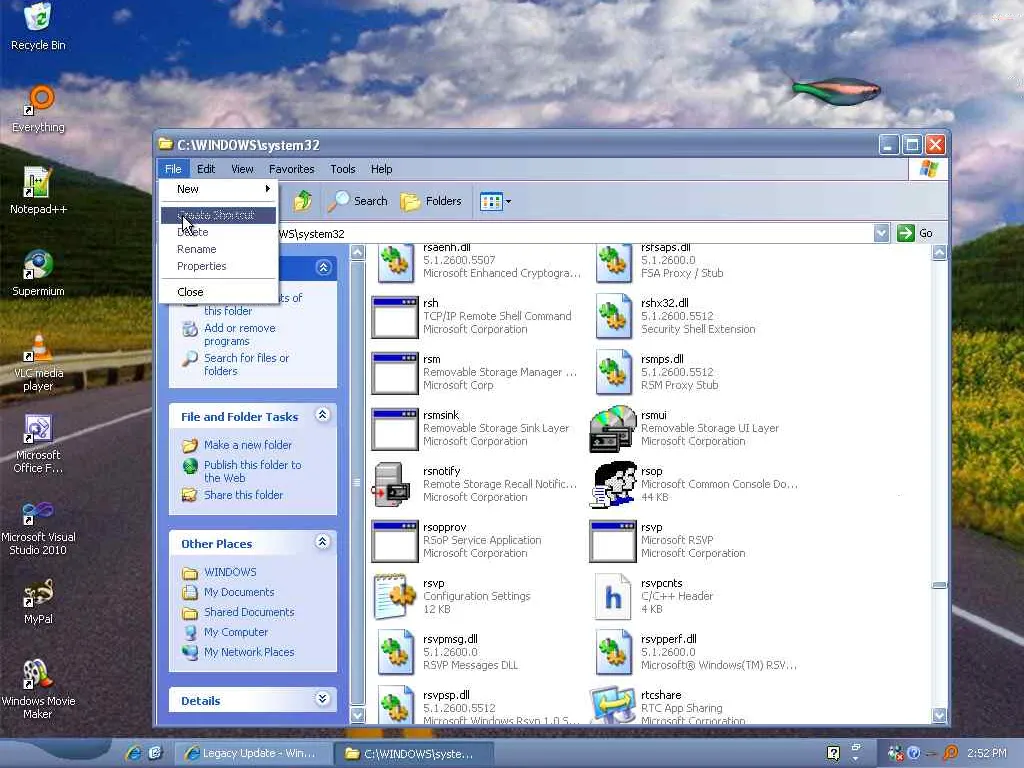1024x768 pixels.
Task: Collapse the System Tasks panel chevron
Action: coord(323,267)
